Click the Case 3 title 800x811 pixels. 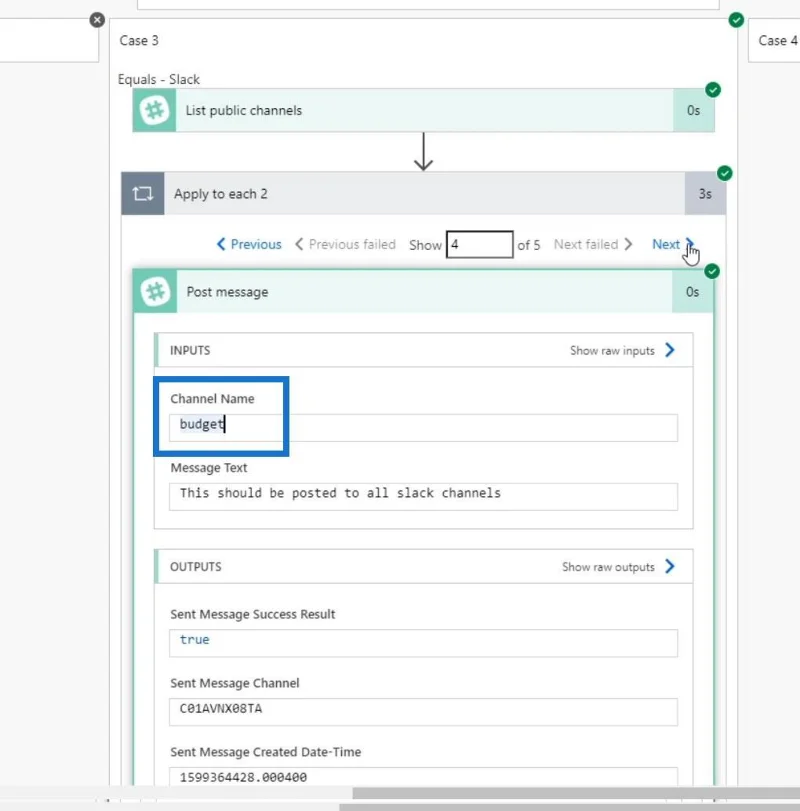[139, 40]
